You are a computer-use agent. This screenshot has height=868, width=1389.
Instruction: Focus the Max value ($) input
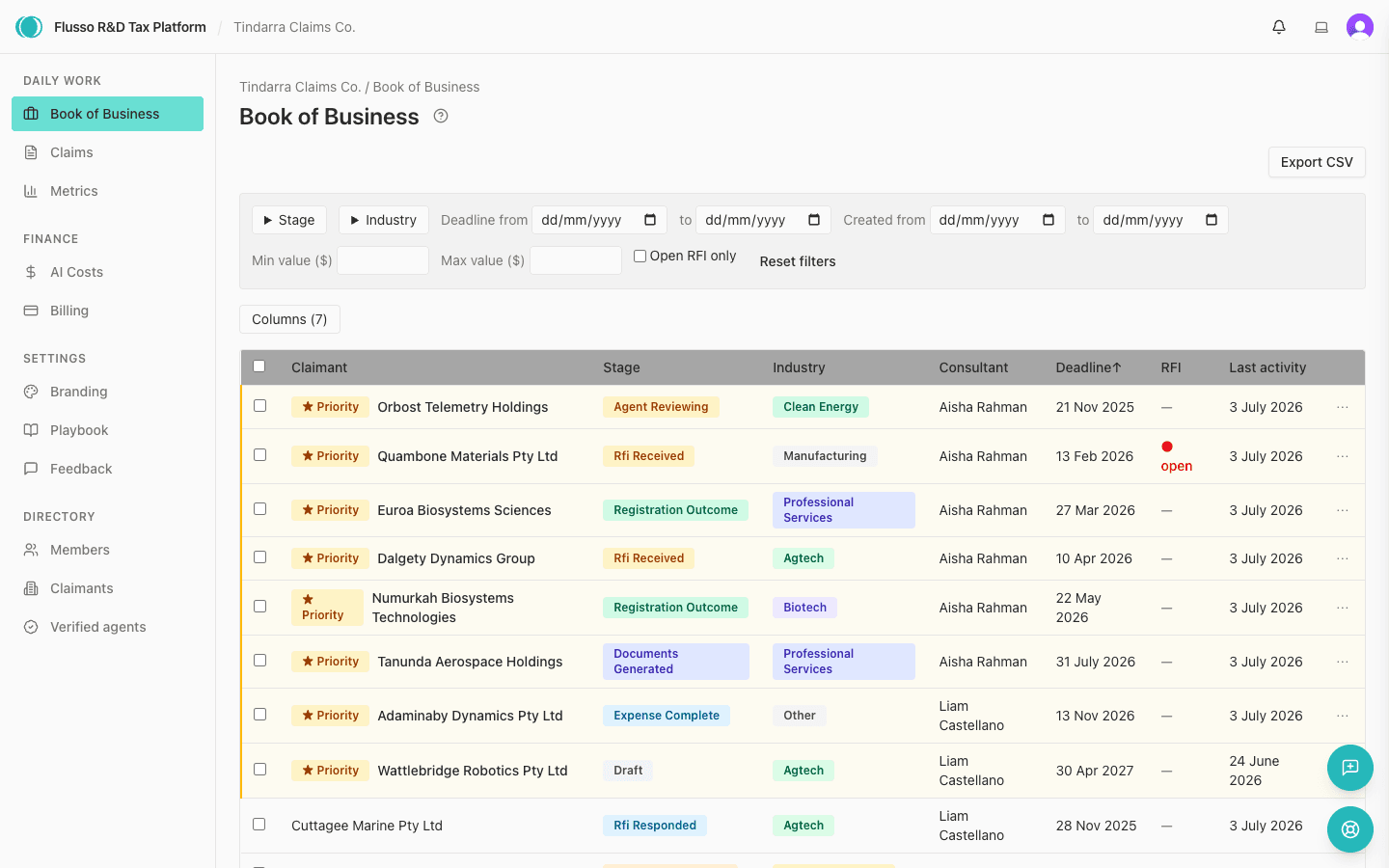coord(576,260)
